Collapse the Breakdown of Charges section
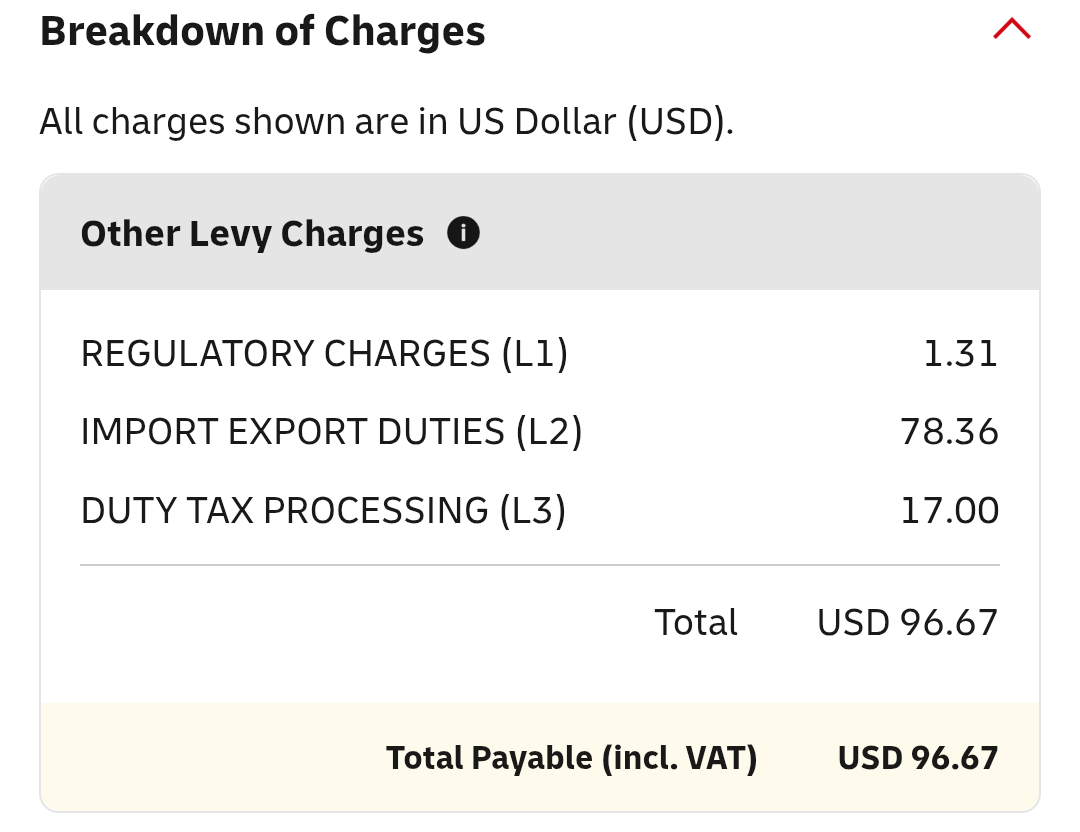Viewport: 1080px width, 832px height. point(1011,29)
